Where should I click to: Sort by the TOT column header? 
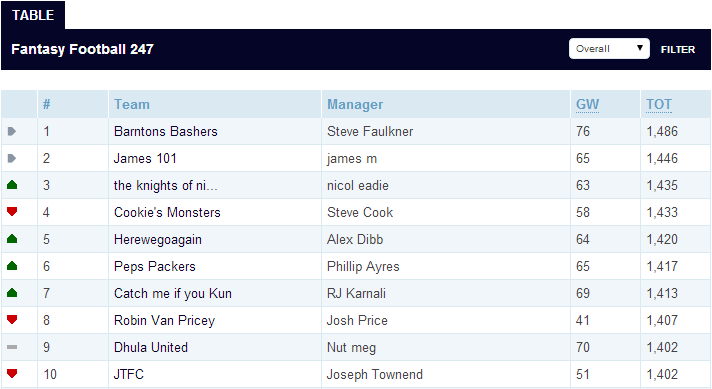pyautogui.click(x=658, y=104)
